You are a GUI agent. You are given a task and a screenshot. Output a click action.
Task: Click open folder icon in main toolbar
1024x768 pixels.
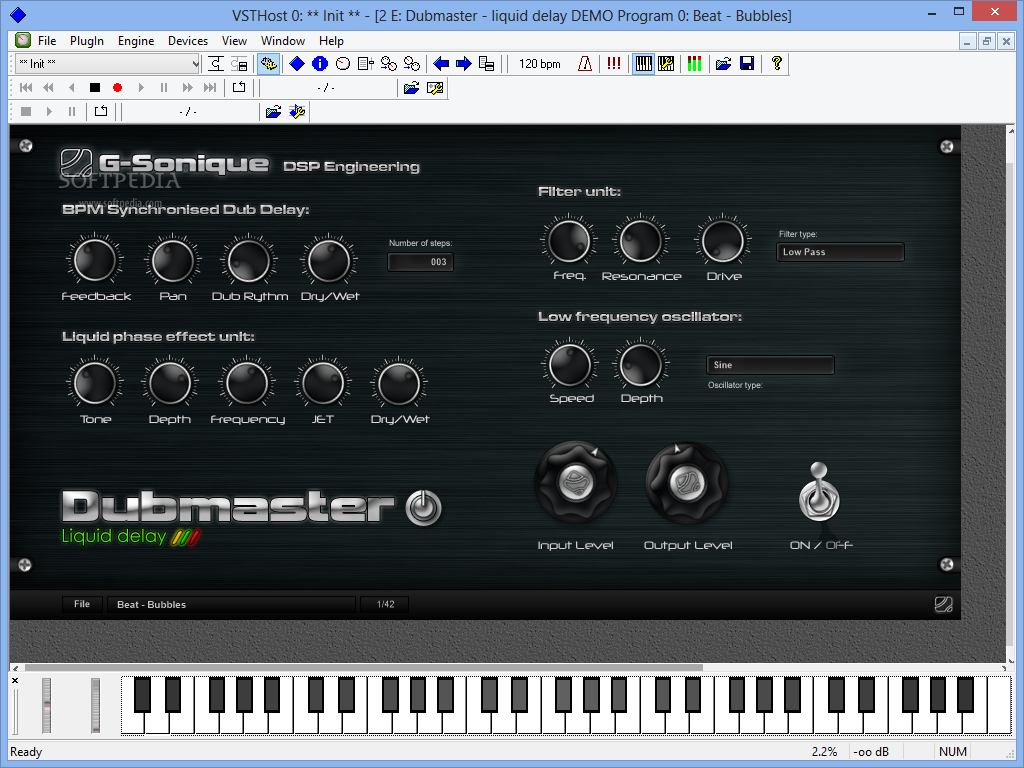[723, 63]
